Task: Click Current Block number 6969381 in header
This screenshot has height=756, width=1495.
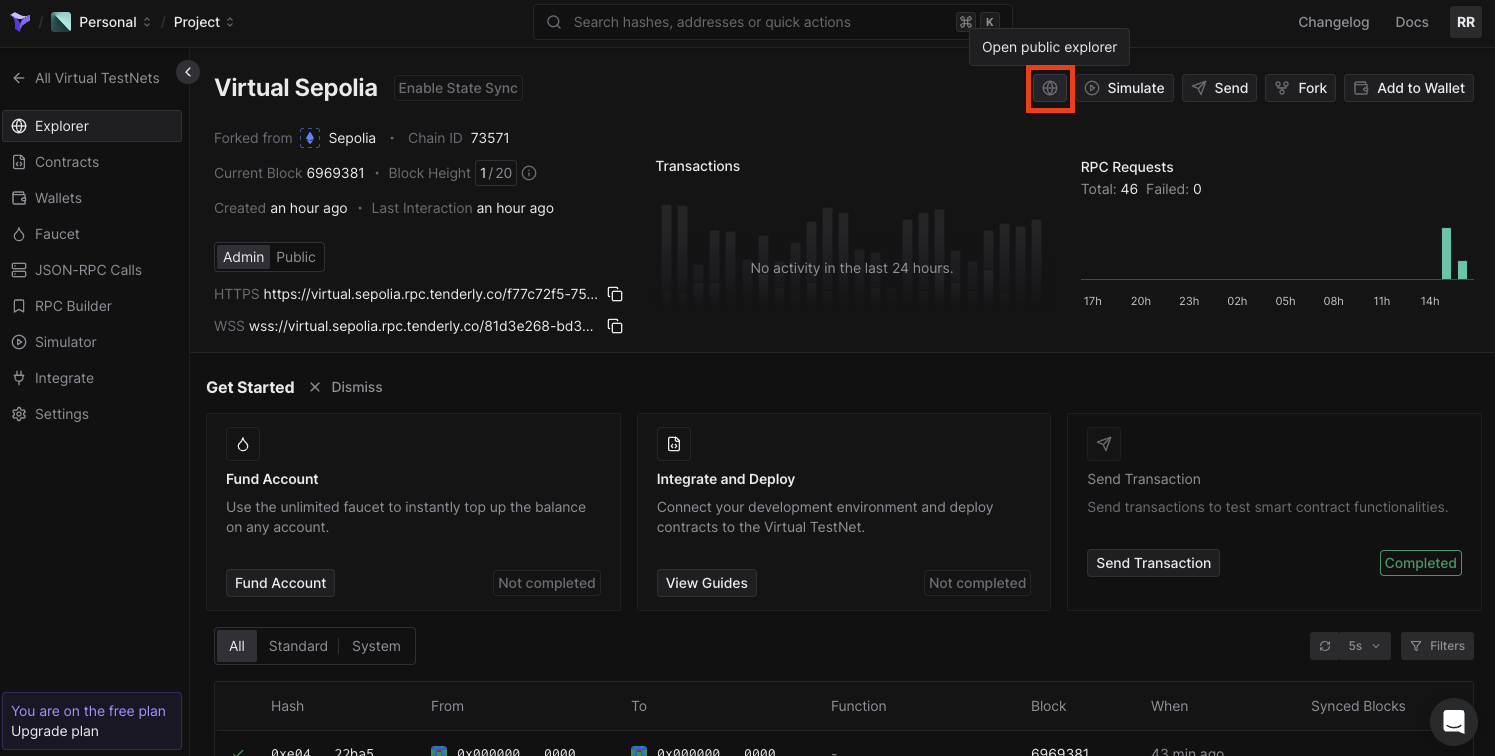Action: [x=336, y=173]
